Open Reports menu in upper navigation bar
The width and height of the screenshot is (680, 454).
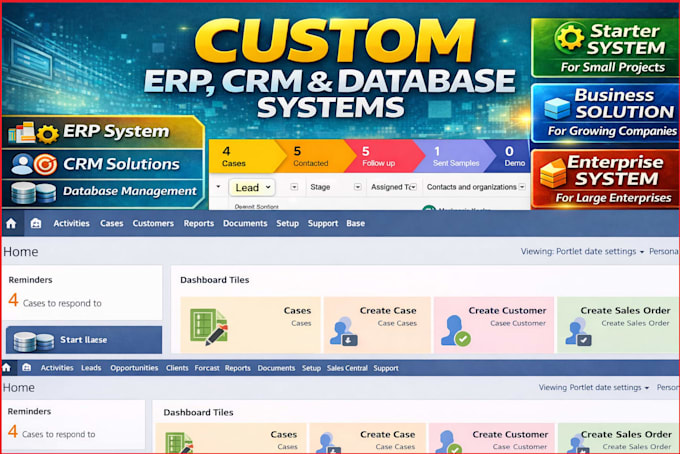click(199, 223)
